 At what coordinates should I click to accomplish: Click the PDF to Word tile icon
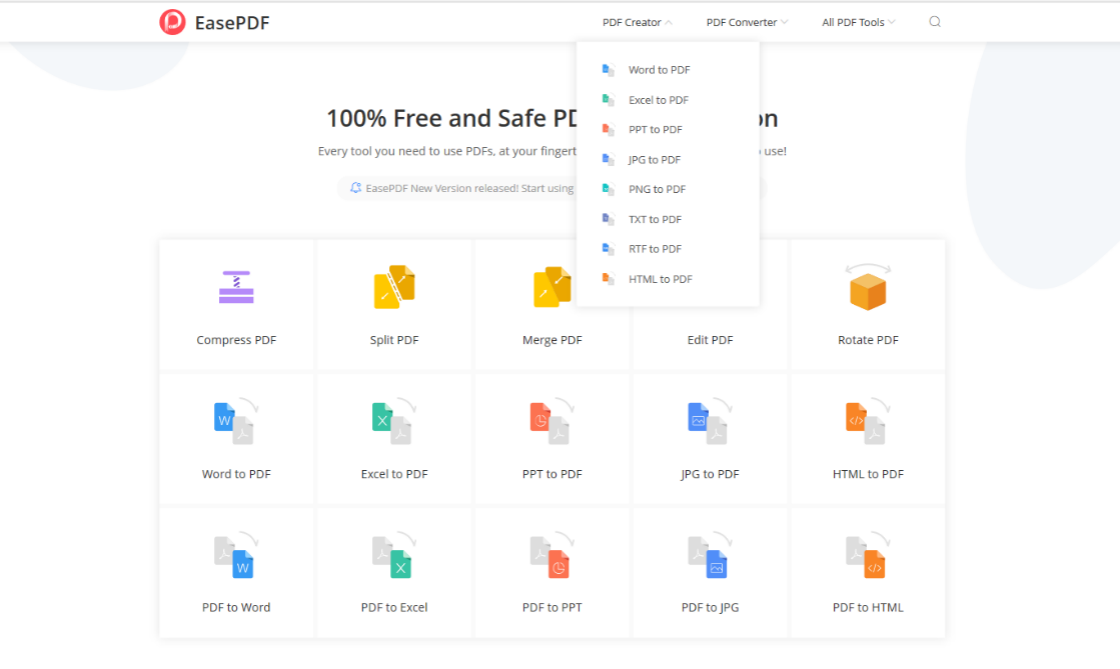point(236,555)
